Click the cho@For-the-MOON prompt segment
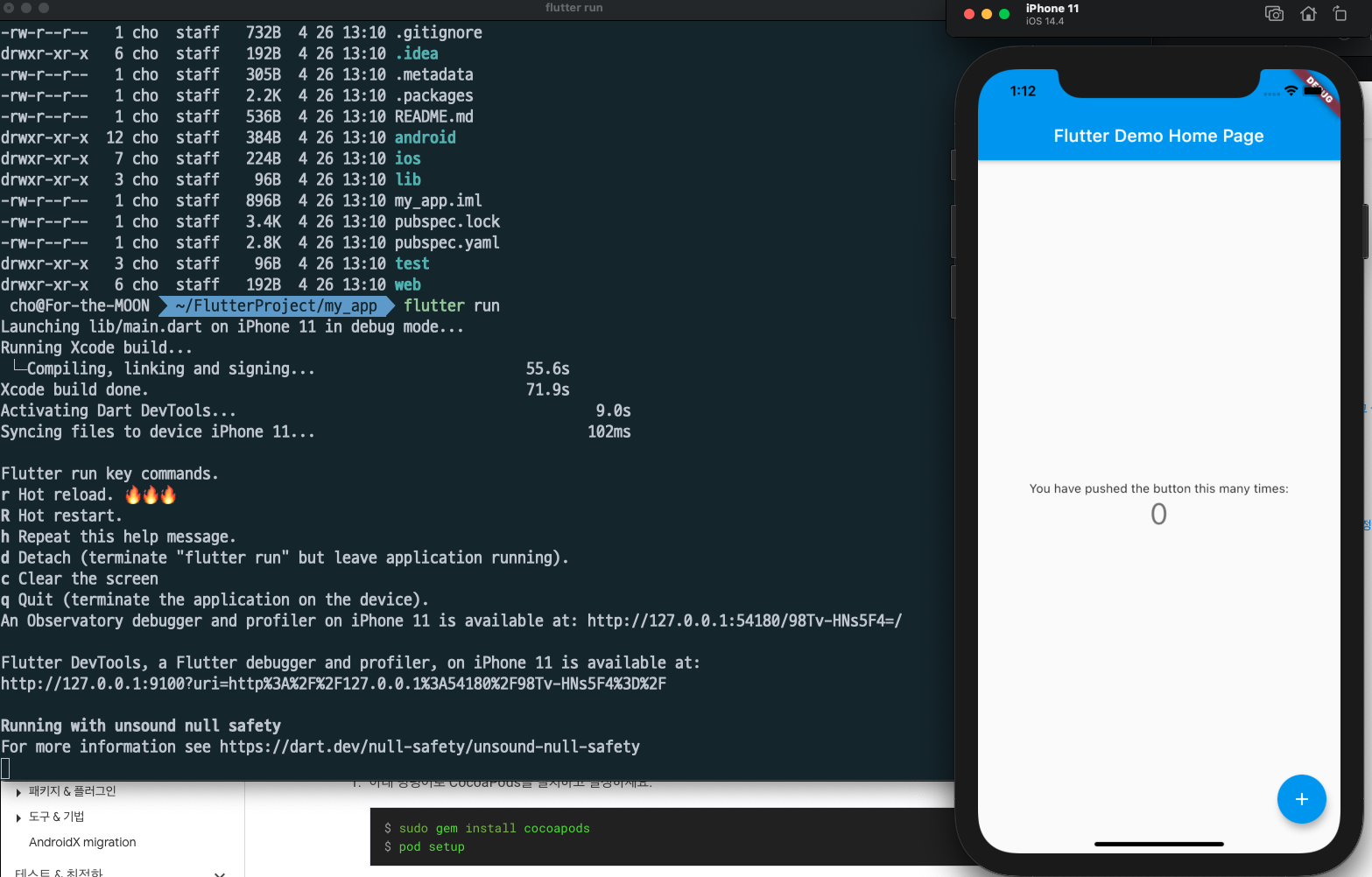 click(80, 305)
